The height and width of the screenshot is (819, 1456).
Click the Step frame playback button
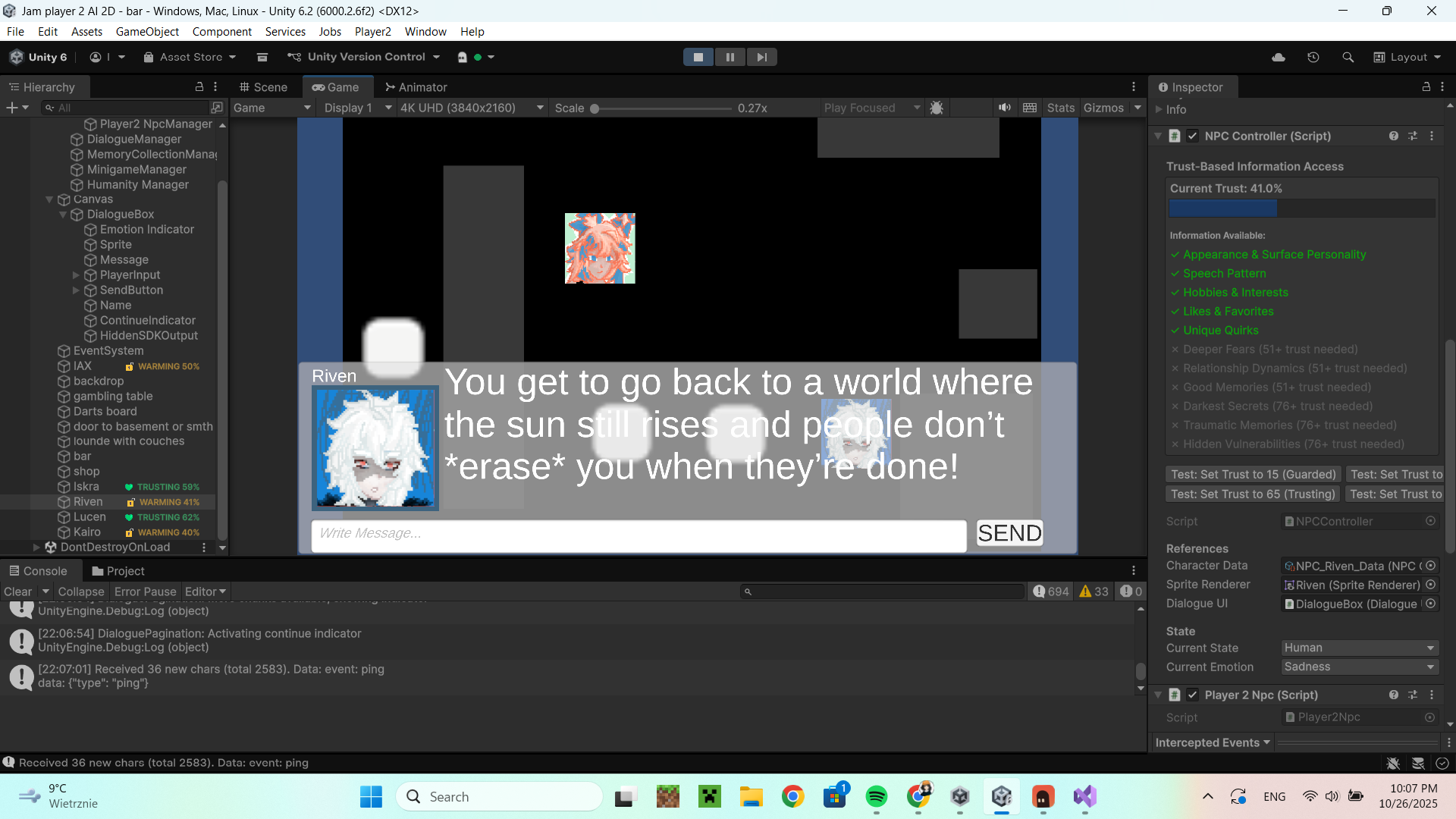tap(761, 57)
